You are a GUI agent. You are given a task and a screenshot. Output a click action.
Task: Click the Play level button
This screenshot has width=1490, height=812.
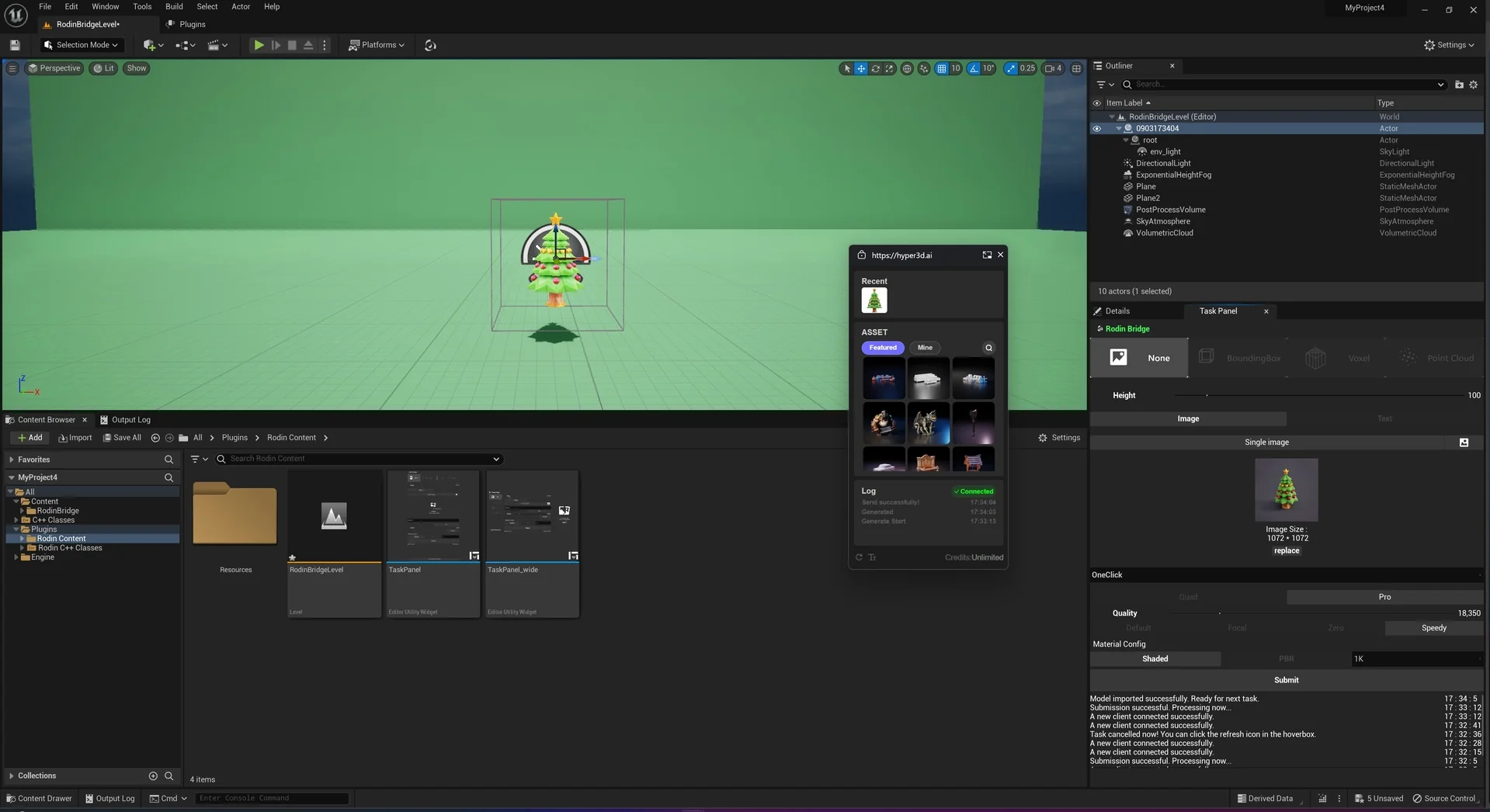pyautogui.click(x=259, y=45)
